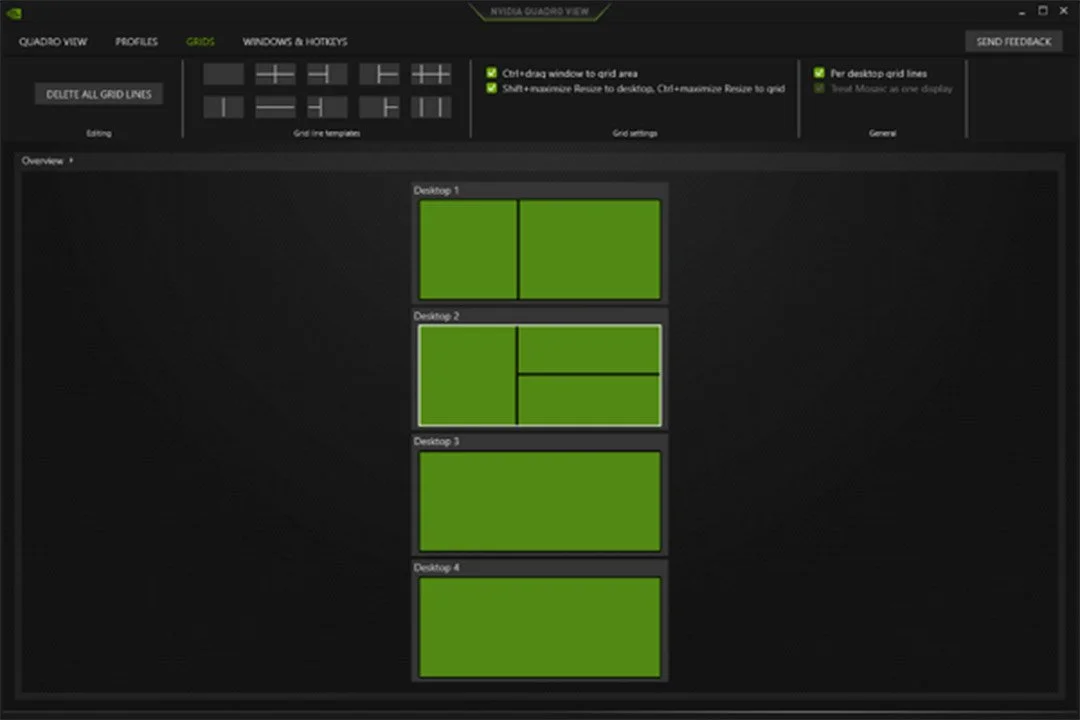
Task: Click the horizontal grid line in Desktop 2
Action: click(589, 374)
